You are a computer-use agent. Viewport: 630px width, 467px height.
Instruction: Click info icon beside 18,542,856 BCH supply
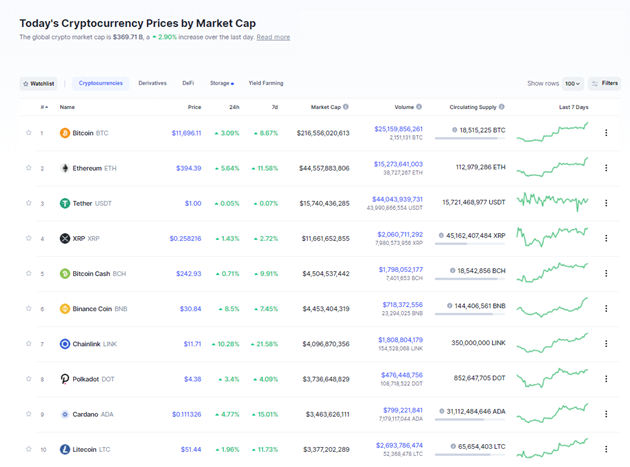pyautogui.click(x=452, y=270)
